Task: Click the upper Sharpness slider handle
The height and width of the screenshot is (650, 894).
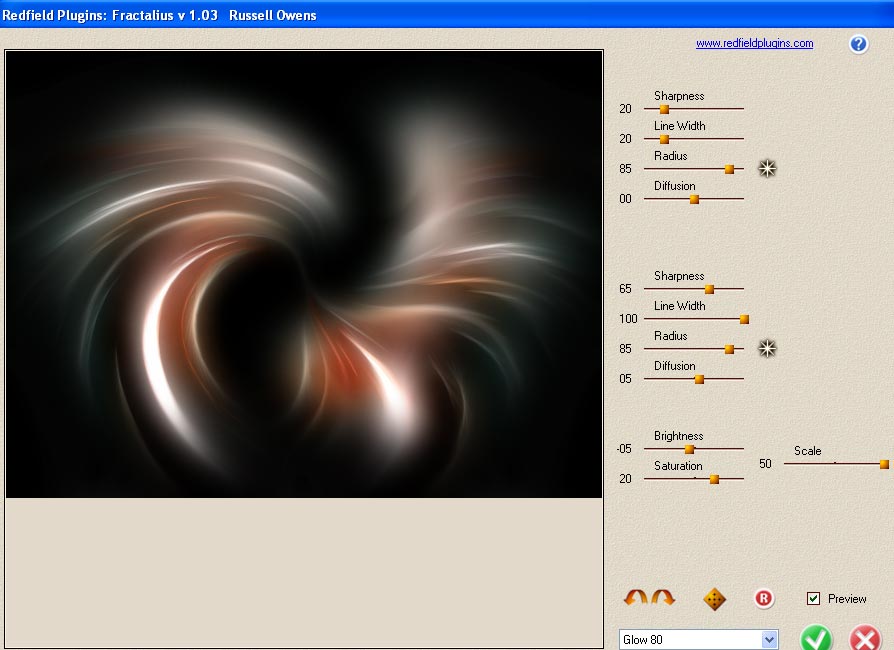Action: 664,109
